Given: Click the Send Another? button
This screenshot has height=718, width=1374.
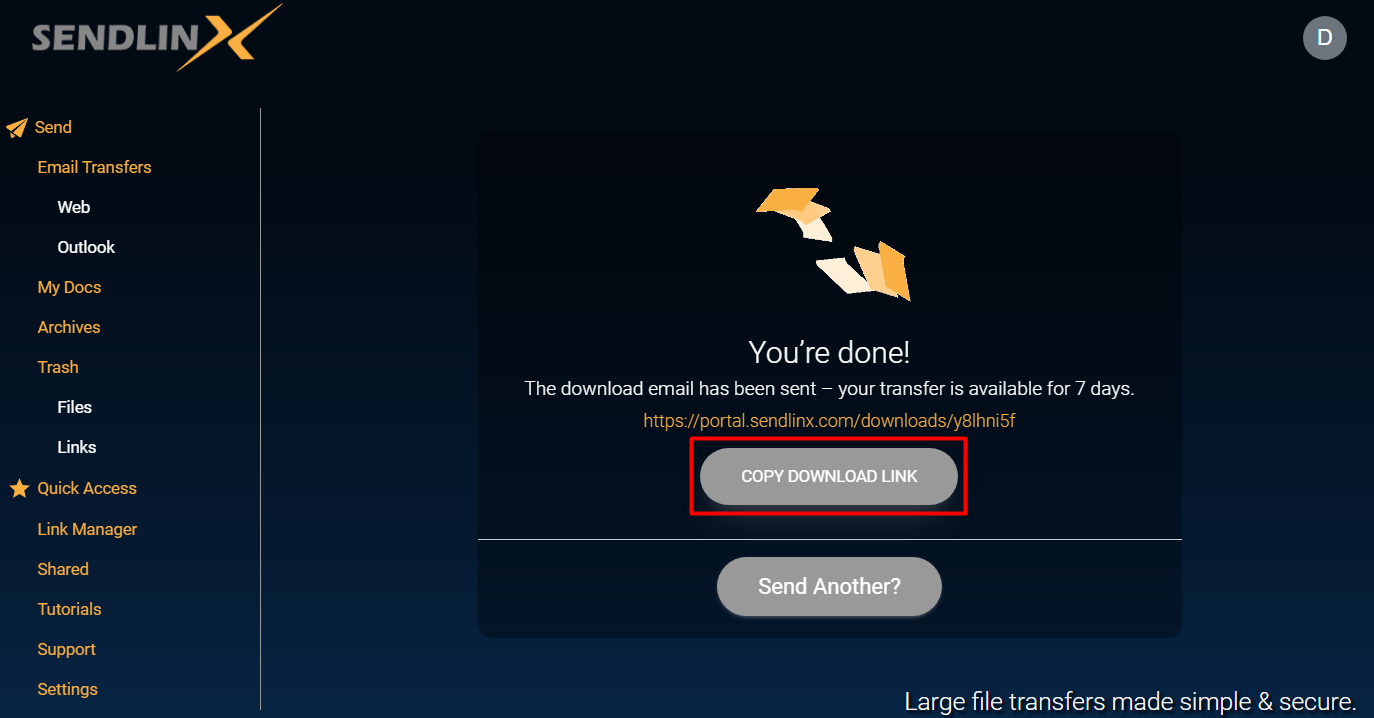Looking at the screenshot, I should click(x=829, y=586).
